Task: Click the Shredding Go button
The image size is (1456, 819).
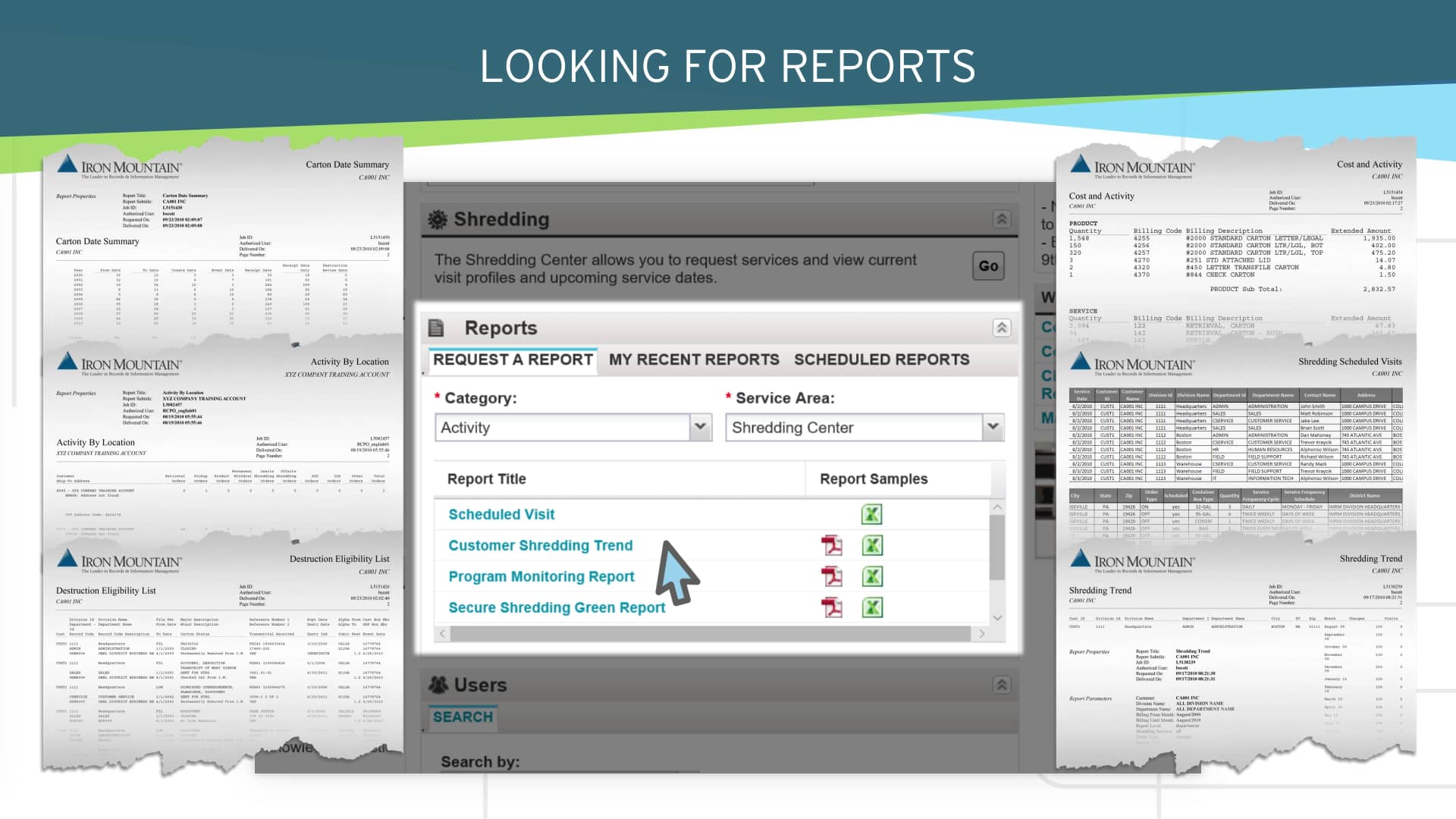Action: coord(988,266)
